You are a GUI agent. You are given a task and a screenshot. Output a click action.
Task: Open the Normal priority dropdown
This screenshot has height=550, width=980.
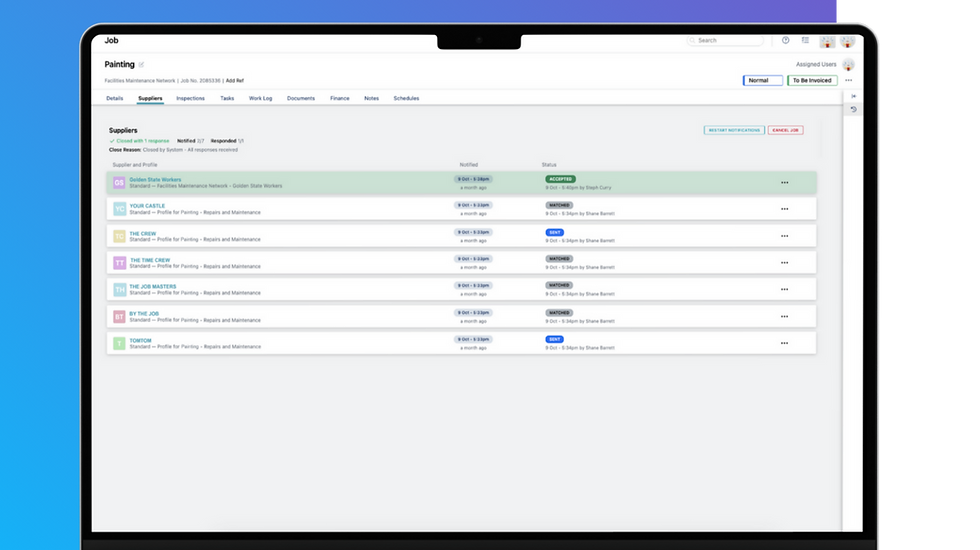pos(762,80)
